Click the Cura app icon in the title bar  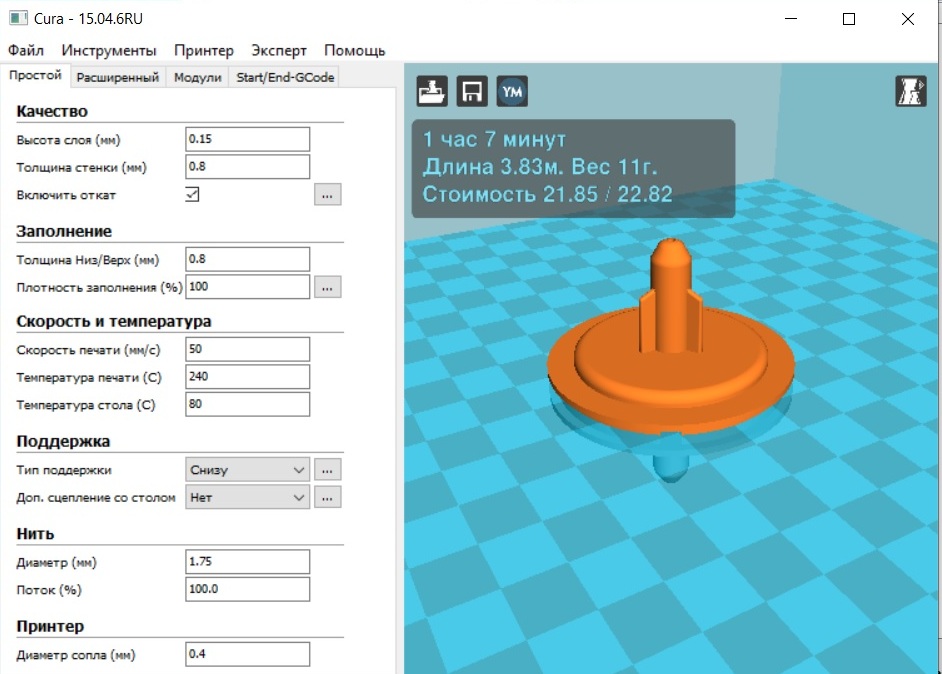coord(18,18)
